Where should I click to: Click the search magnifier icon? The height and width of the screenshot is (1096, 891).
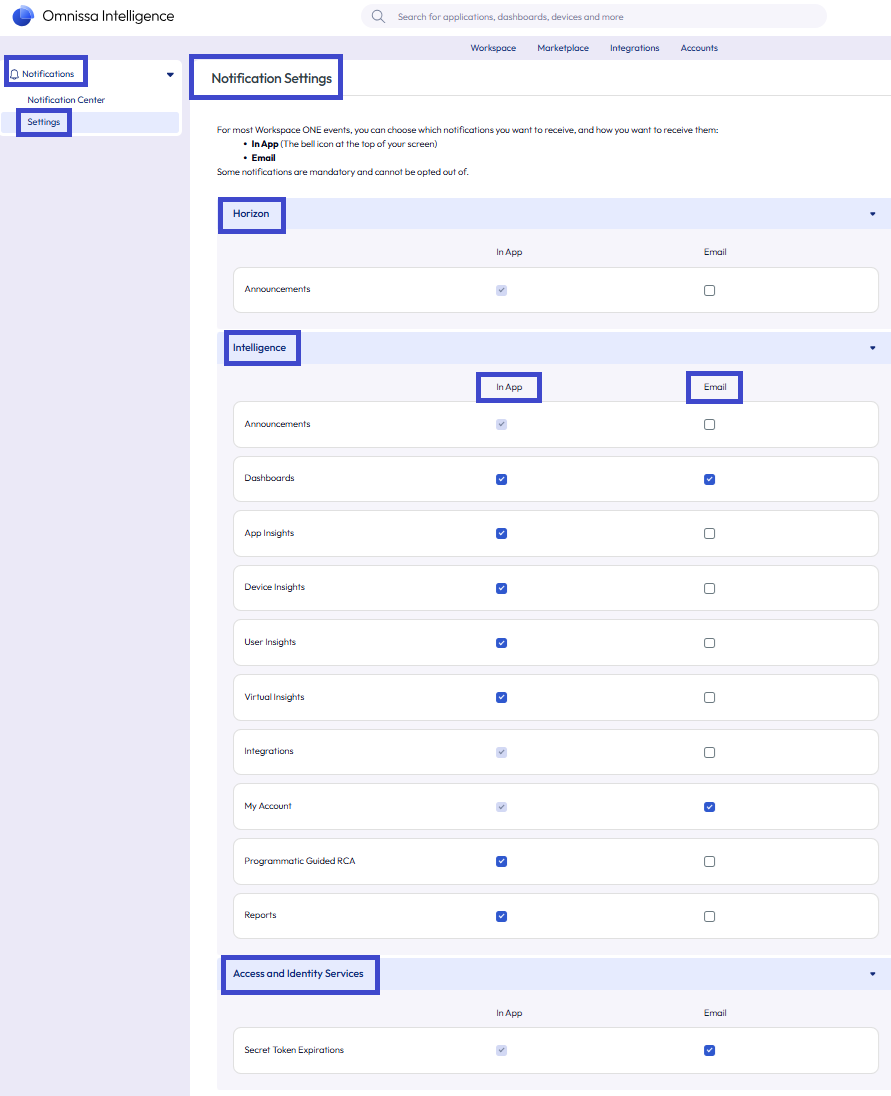tap(378, 16)
